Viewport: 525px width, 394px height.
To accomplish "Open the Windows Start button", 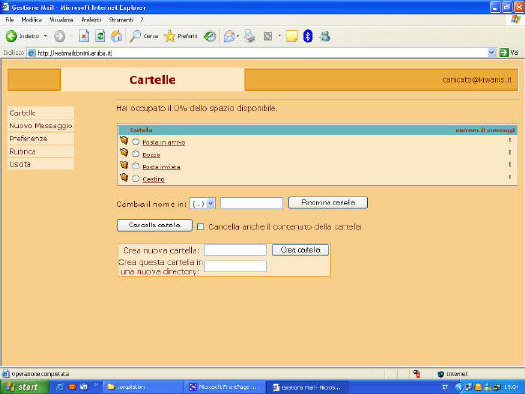I will click(24, 387).
